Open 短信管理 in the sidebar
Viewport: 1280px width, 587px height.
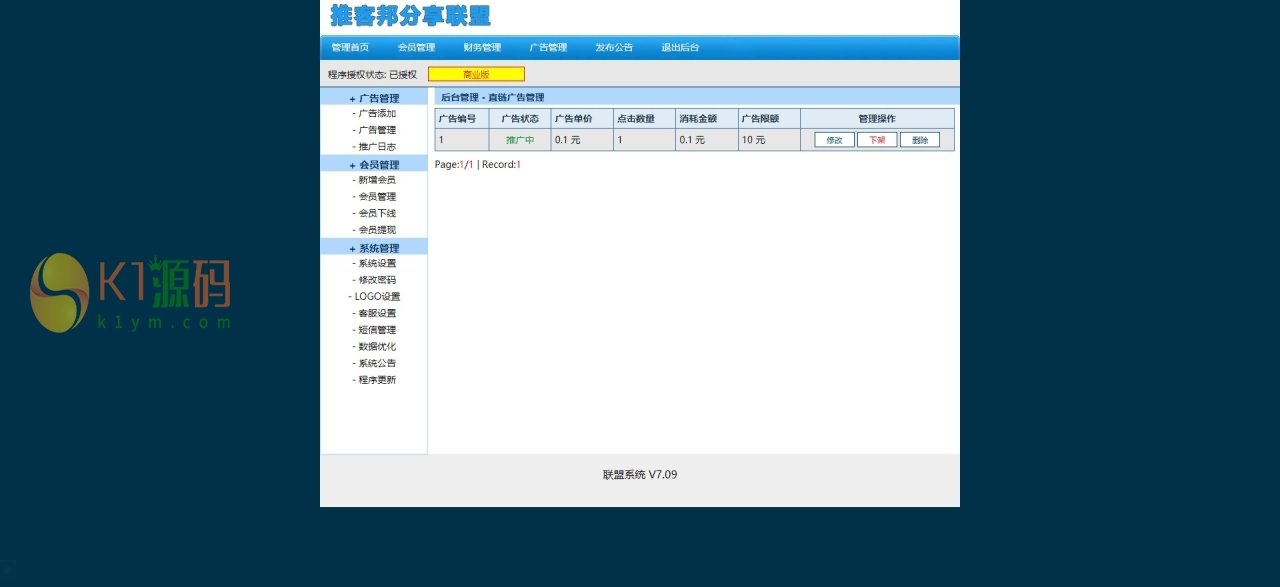[377, 330]
